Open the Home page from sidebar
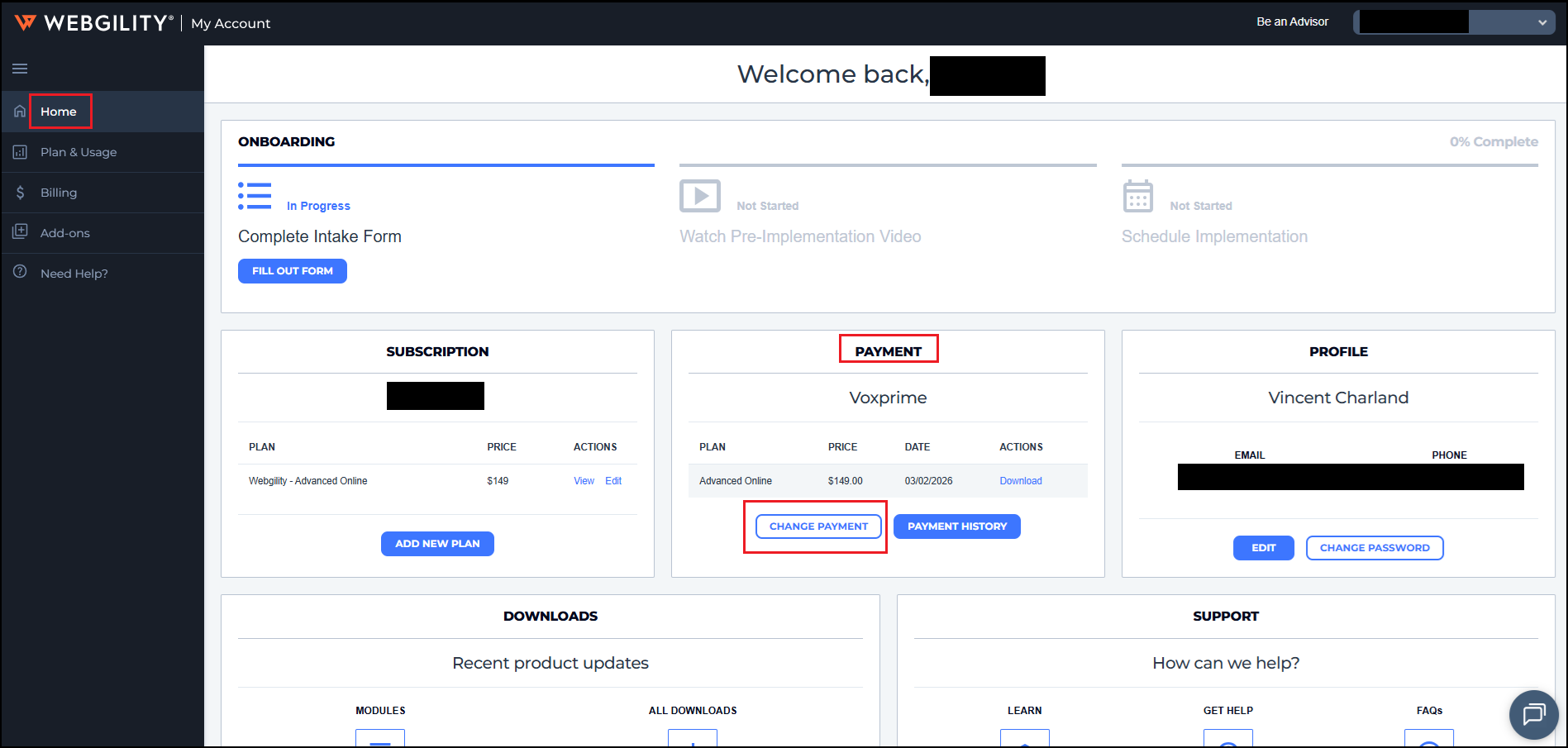Image resolution: width=1568 pixels, height=748 pixels. 59,112
